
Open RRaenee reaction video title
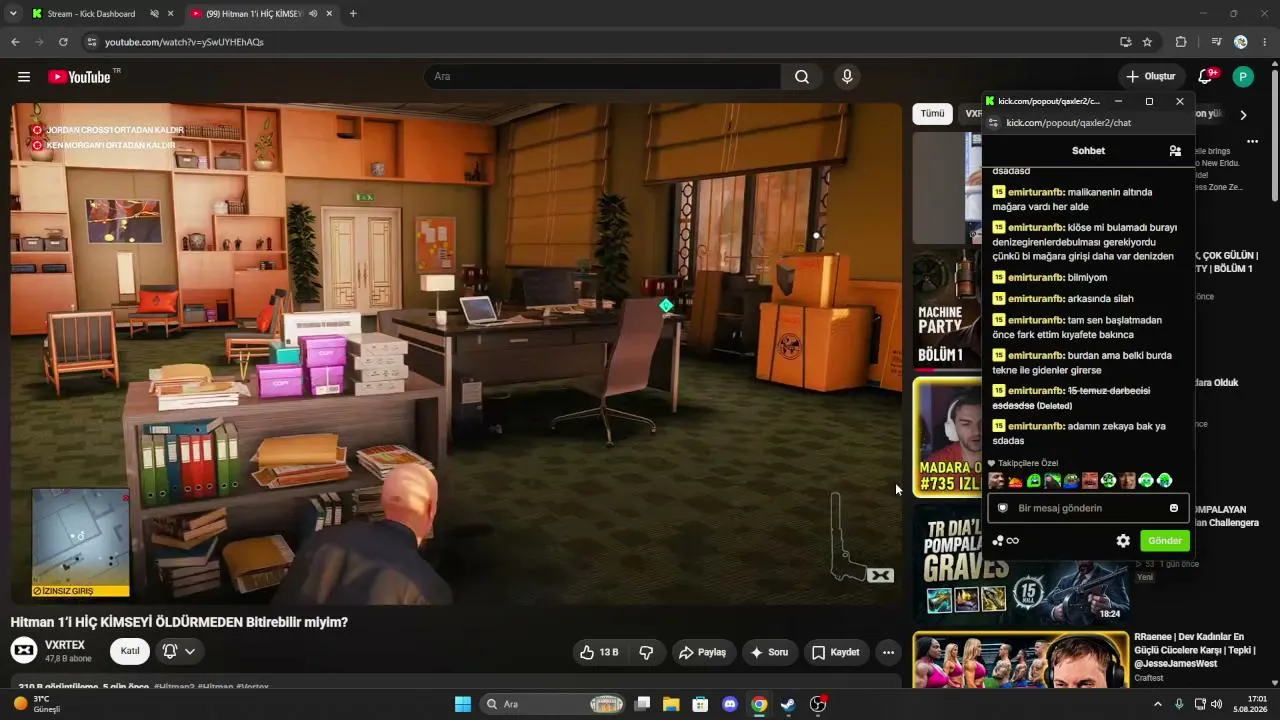[1195, 650]
